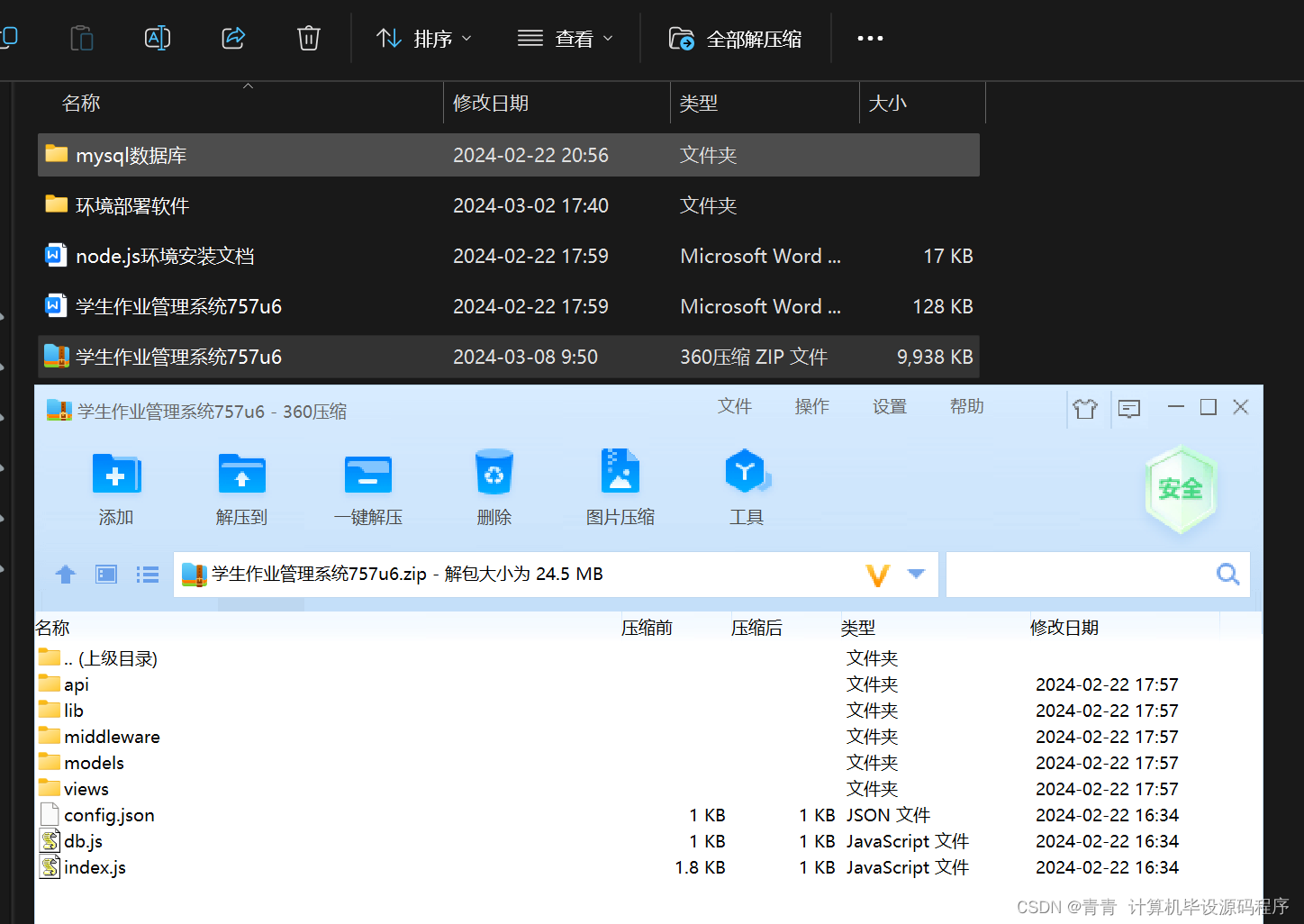Switch to thumbnail view in 360压缩
Viewport: 1304px width, 924px height.
[x=105, y=574]
